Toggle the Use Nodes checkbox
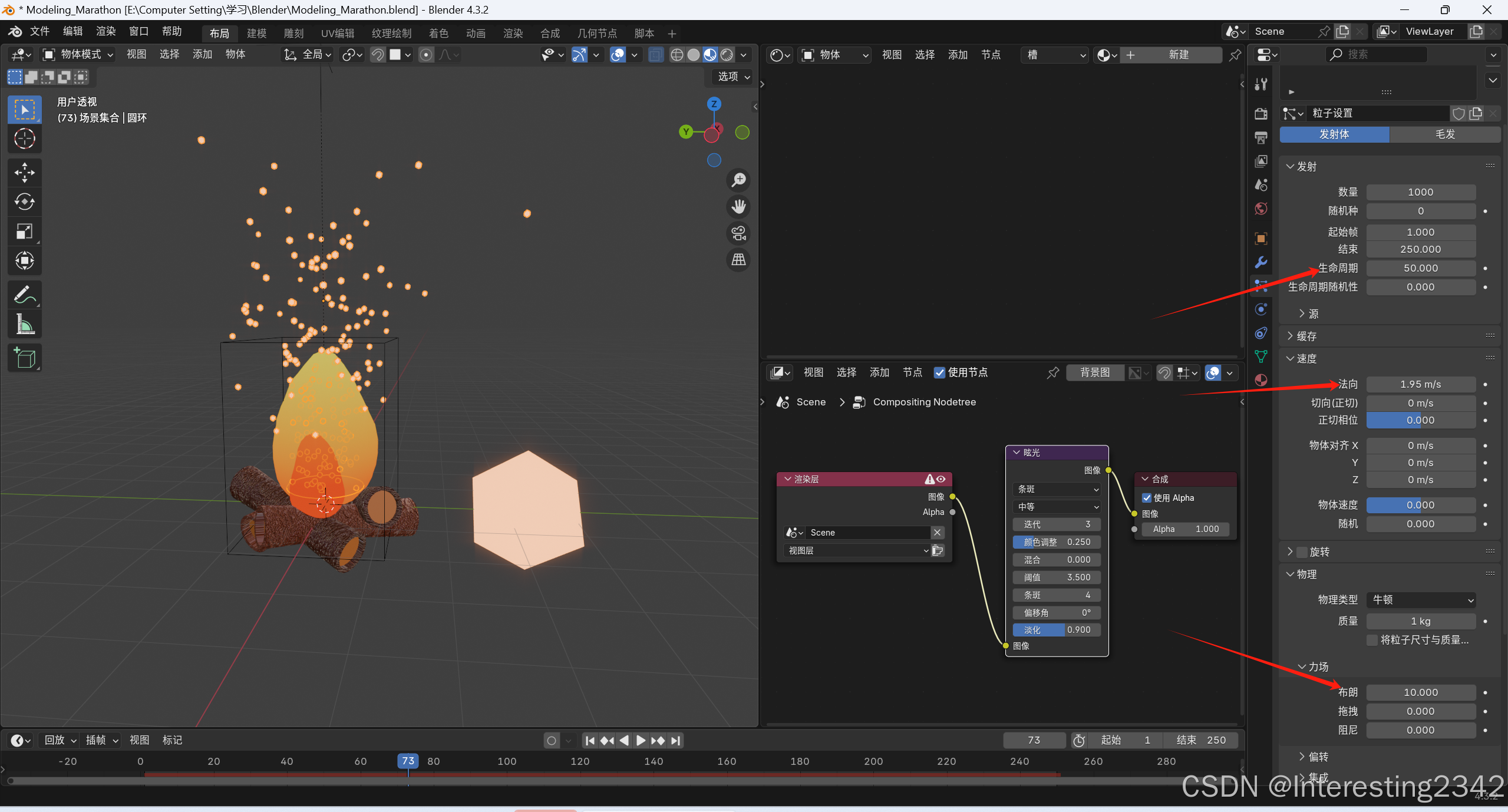This screenshot has width=1508, height=812. 939,372
